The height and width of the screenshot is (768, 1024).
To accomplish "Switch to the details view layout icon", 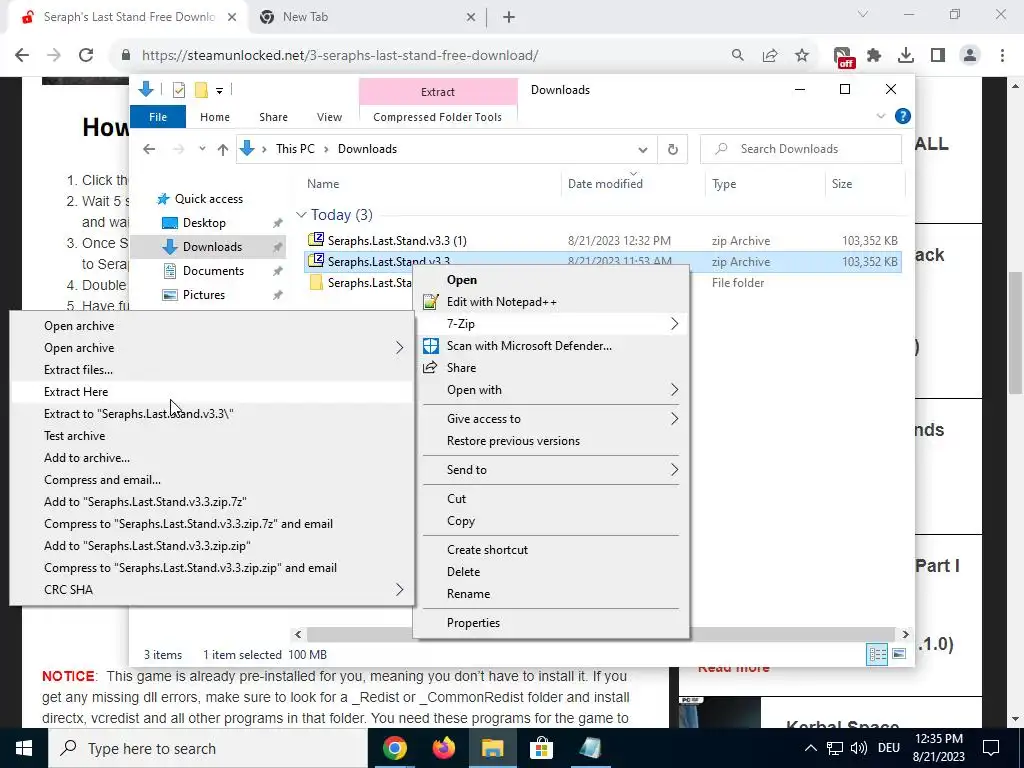I will coord(877,654).
